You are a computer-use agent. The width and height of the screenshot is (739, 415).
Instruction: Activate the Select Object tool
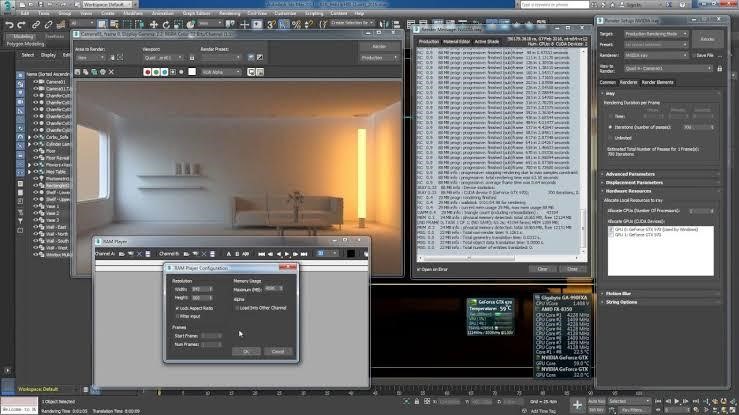pyautogui.click(x=102, y=24)
